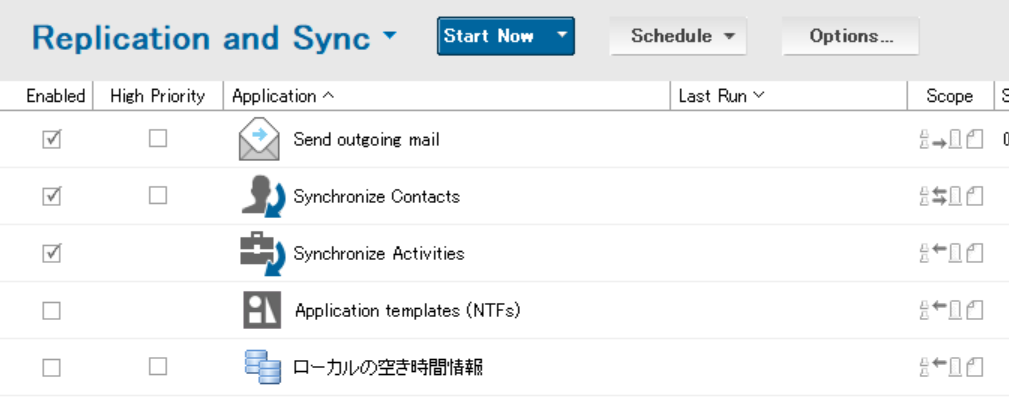Screen dimensions: 1009x397
Task: Click the Start Now button
Action: pyautogui.click(x=489, y=35)
